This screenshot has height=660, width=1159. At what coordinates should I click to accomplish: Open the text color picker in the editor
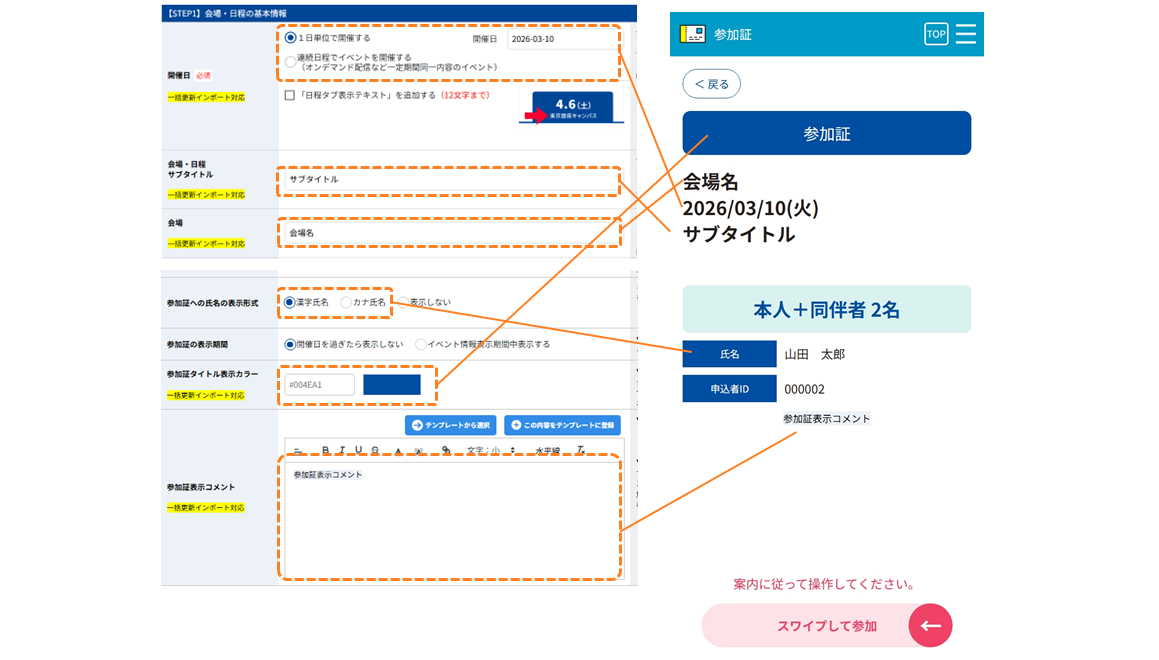398,450
